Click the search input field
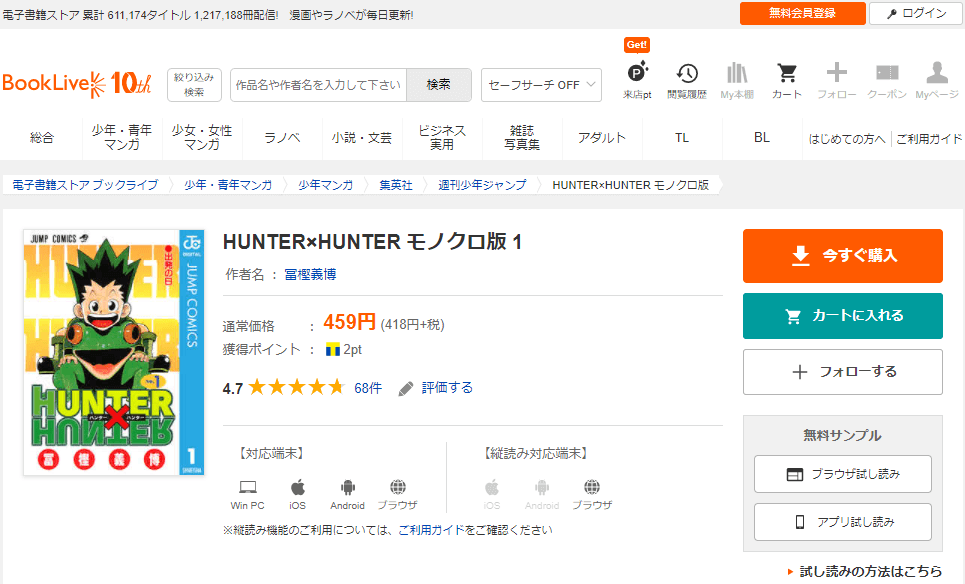 click(x=318, y=85)
